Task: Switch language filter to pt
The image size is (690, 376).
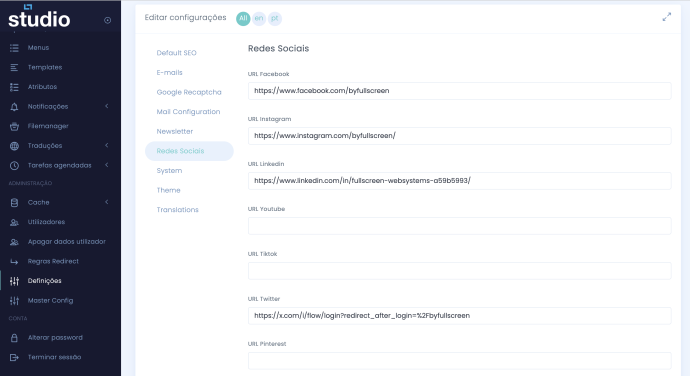Action: pos(275,18)
